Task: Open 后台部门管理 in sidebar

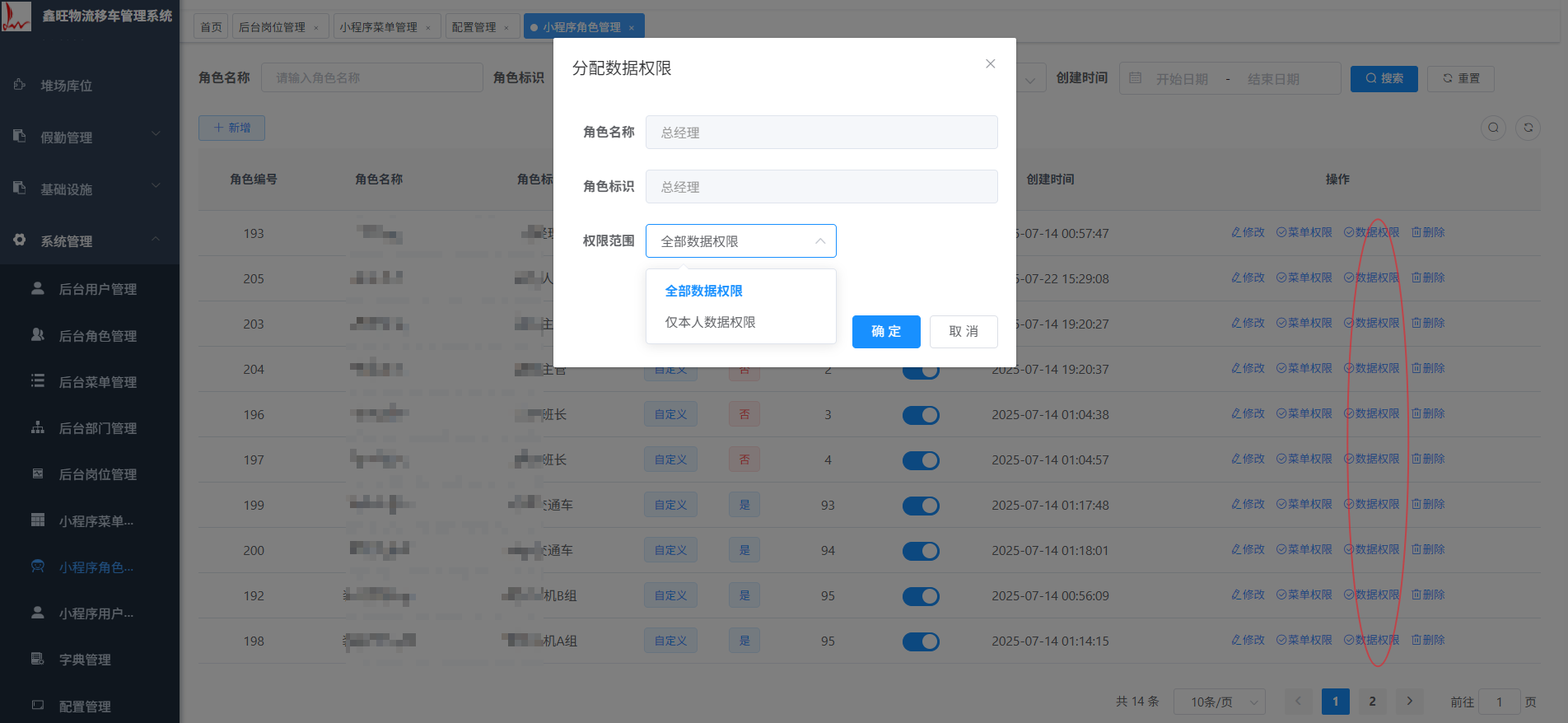Action: coord(90,428)
